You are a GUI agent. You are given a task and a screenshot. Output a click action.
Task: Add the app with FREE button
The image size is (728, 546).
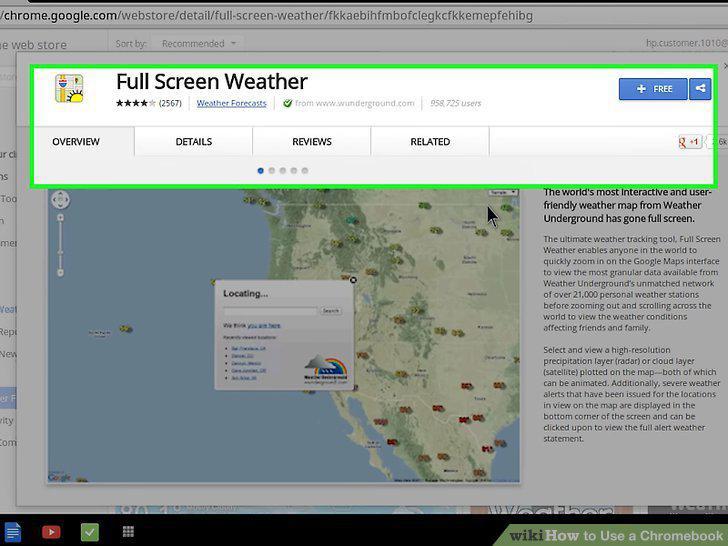pyautogui.click(x=653, y=89)
